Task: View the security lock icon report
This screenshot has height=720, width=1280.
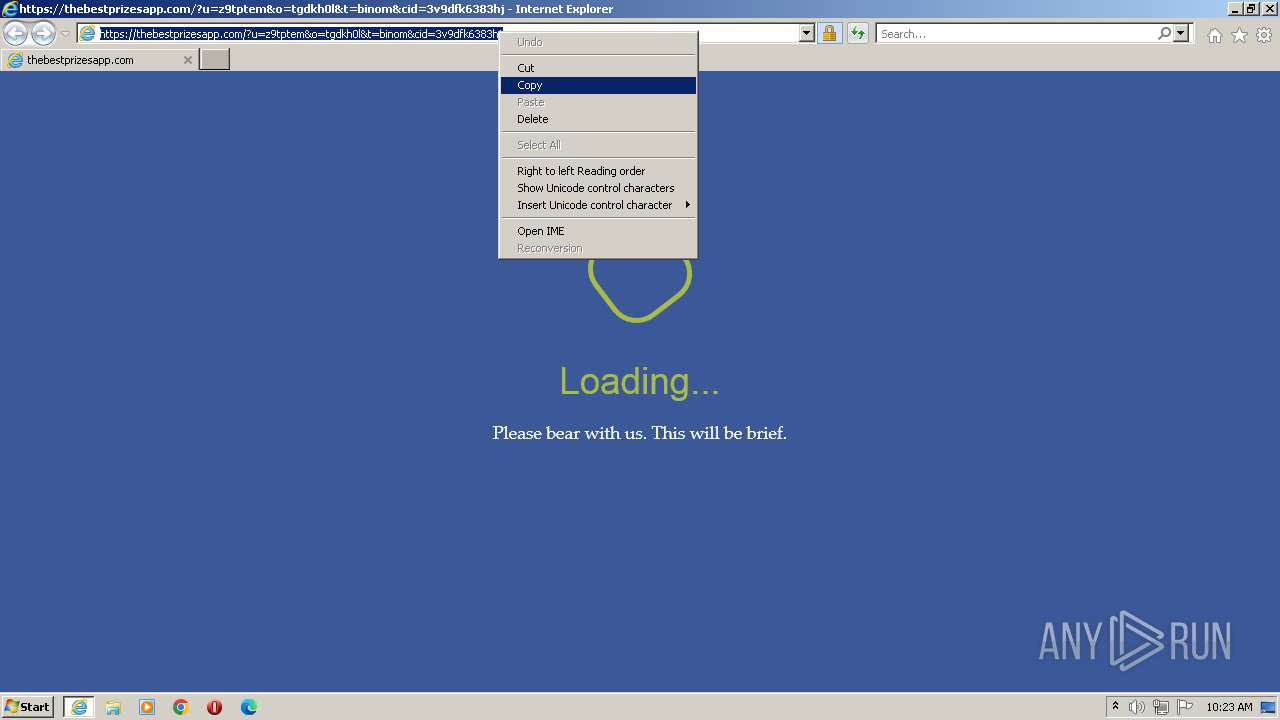Action: pyautogui.click(x=829, y=34)
